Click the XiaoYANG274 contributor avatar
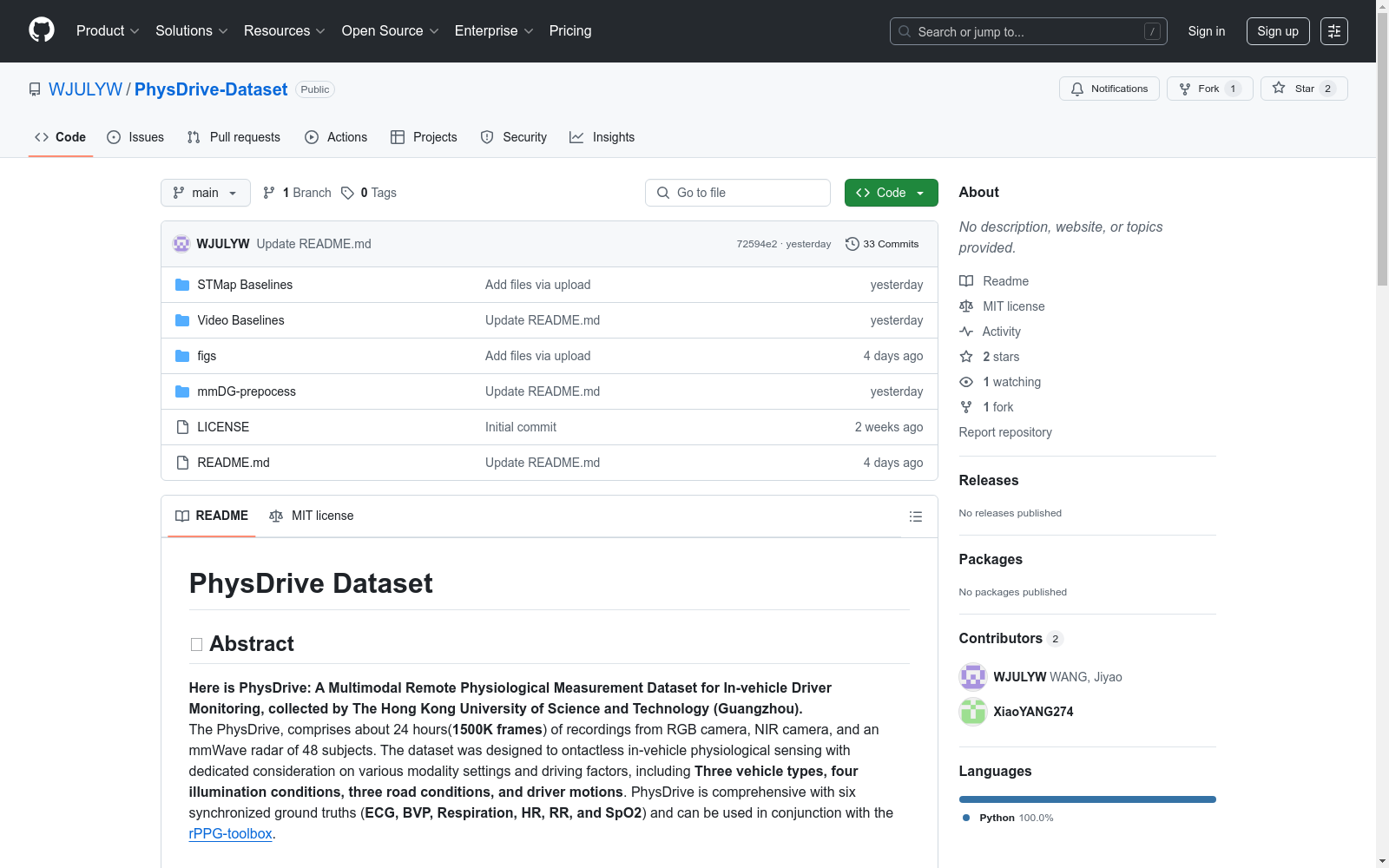Image resolution: width=1389 pixels, height=868 pixels. [x=973, y=712]
